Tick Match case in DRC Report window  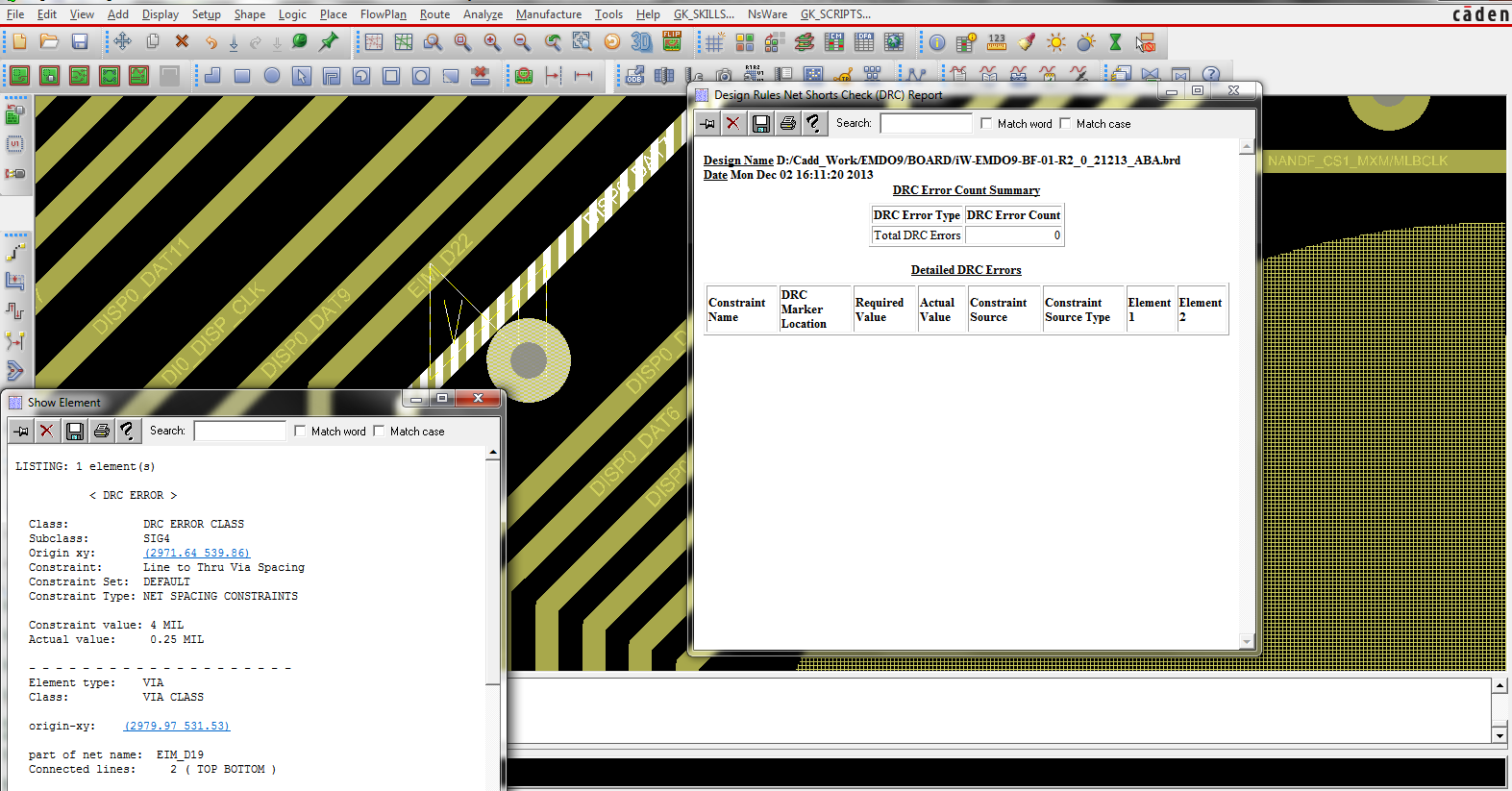coord(1065,124)
